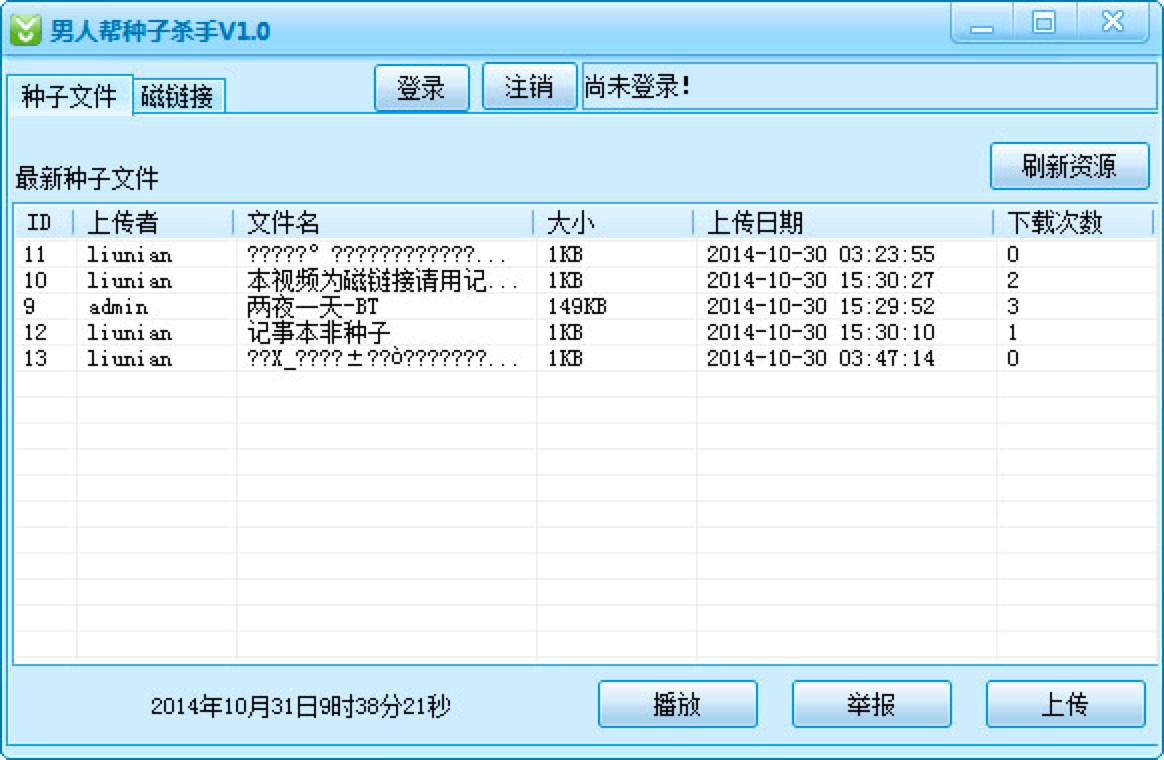
Task: Click the 上传 button
Action: coord(1065,704)
